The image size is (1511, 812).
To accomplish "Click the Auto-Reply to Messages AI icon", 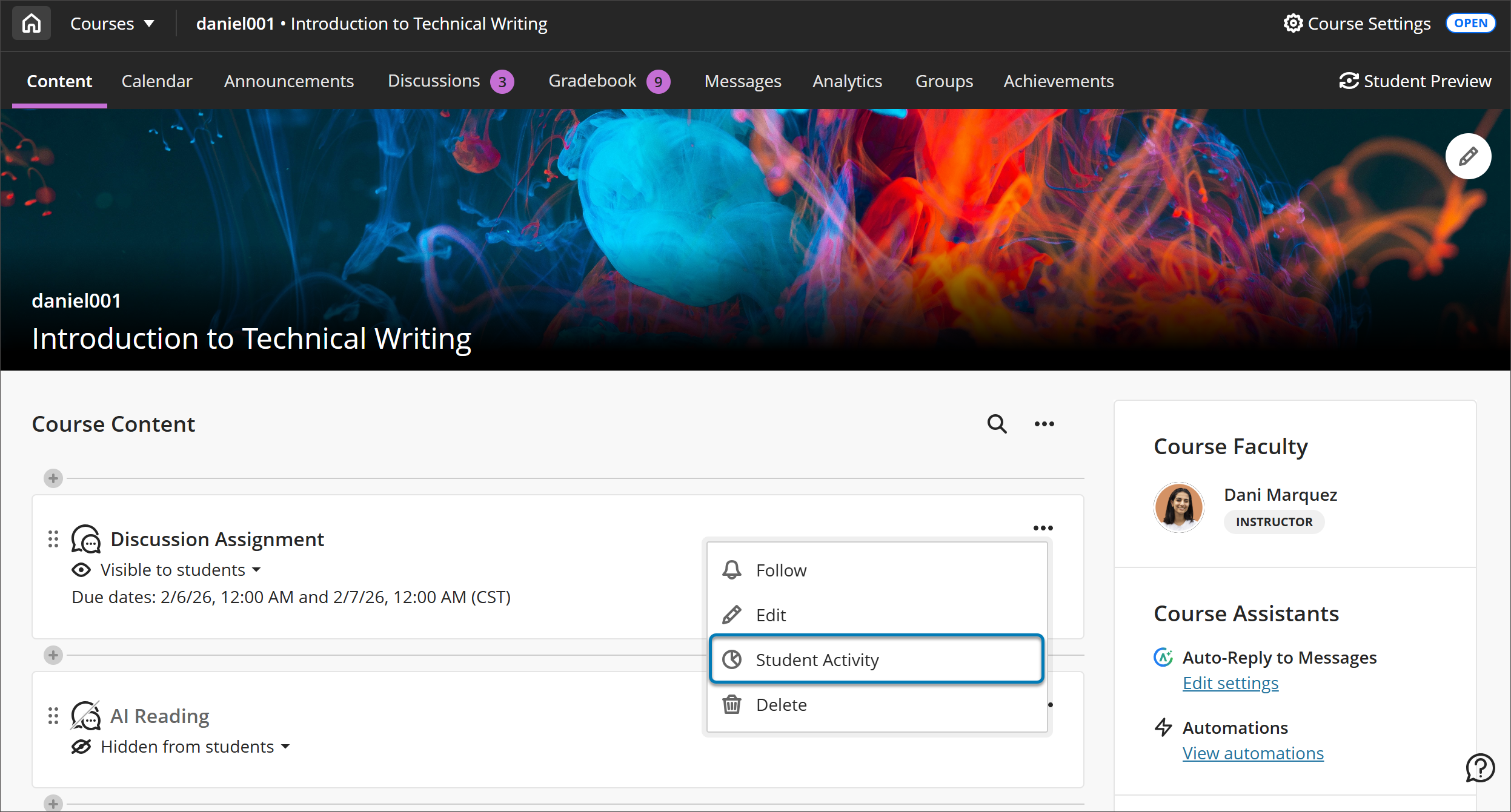I will click(1163, 658).
